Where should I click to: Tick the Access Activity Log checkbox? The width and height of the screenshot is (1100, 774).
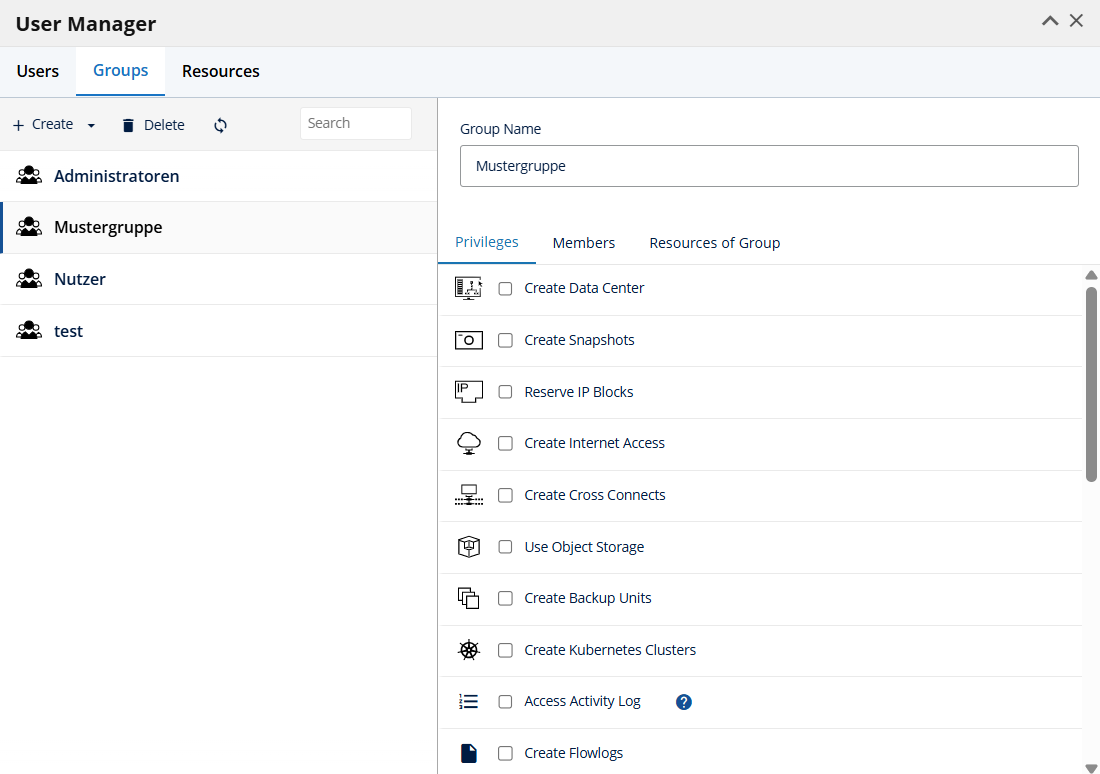[505, 702]
